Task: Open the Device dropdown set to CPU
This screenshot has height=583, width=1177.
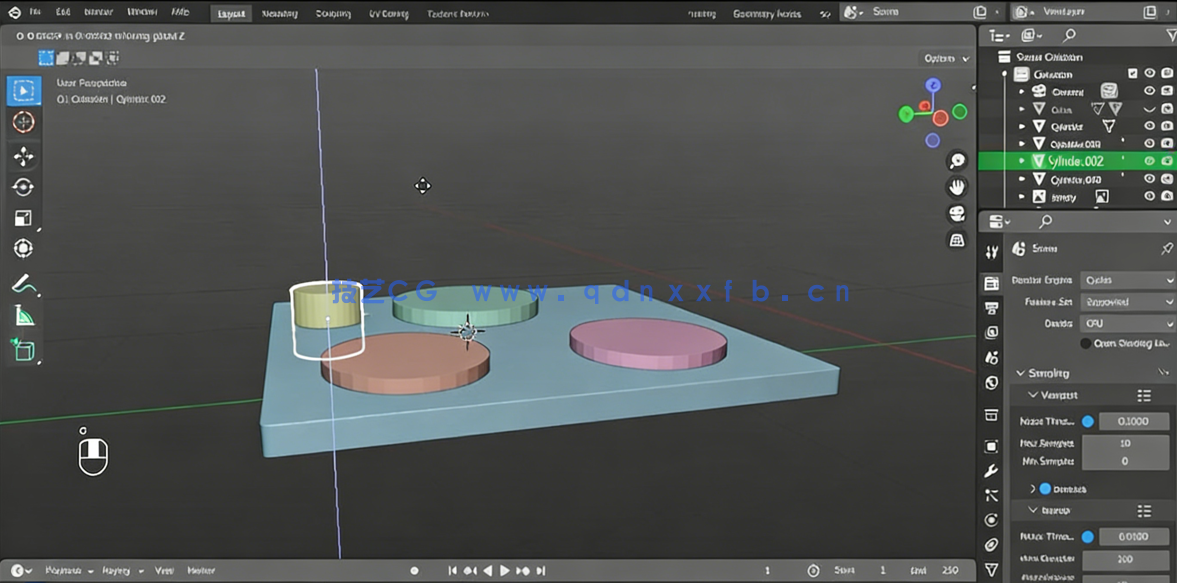Action: (x=1128, y=322)
